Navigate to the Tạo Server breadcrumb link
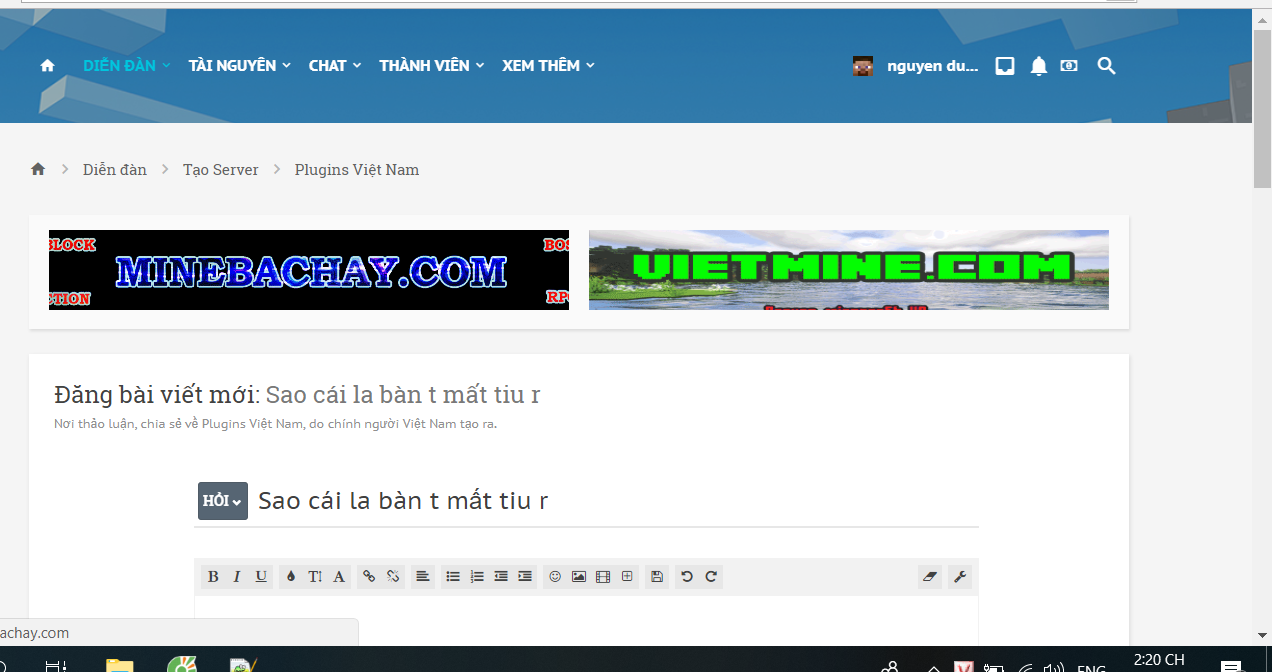Viewport: 1272px width, 672px height. tap(220, 169)
